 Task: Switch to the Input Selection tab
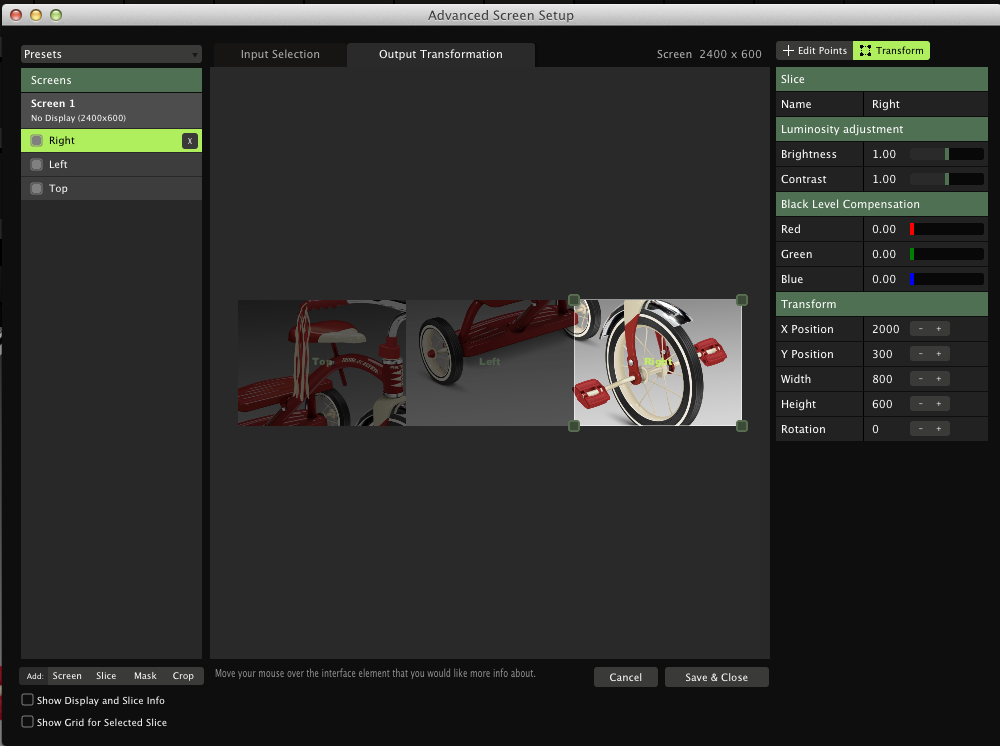[x=280, y=55]
